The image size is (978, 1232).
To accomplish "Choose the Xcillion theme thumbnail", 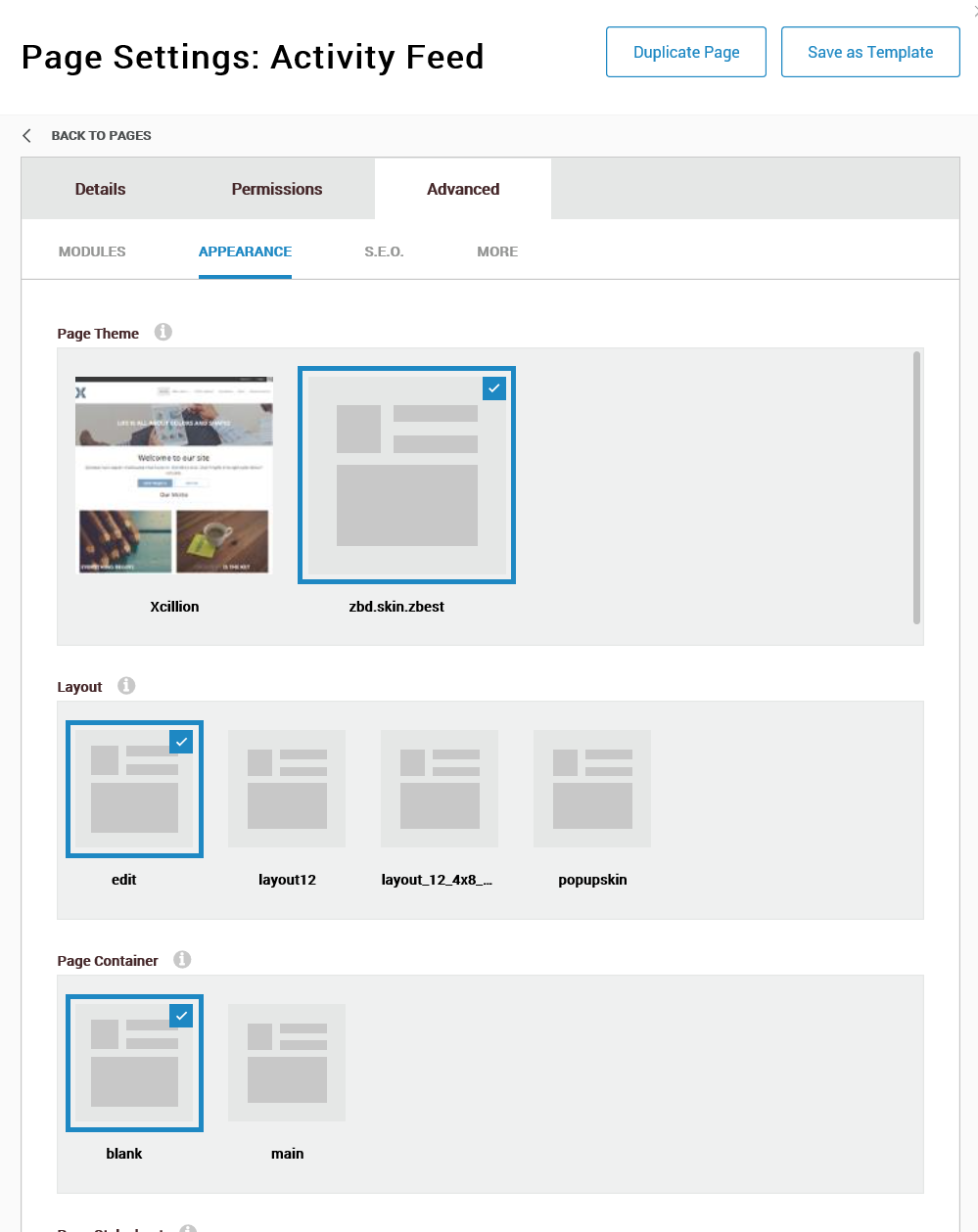I will point(174,476).
